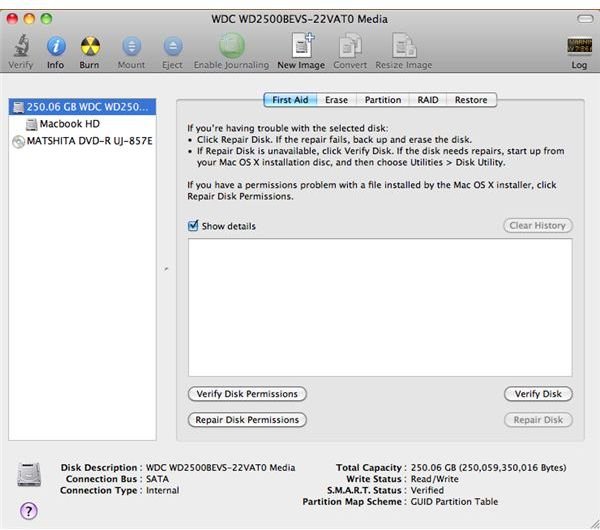The image size is (600, 530).
Task: Click the WDC WD2500BEVS-22VAT0 Media description value
Action: tap(220, 468)
